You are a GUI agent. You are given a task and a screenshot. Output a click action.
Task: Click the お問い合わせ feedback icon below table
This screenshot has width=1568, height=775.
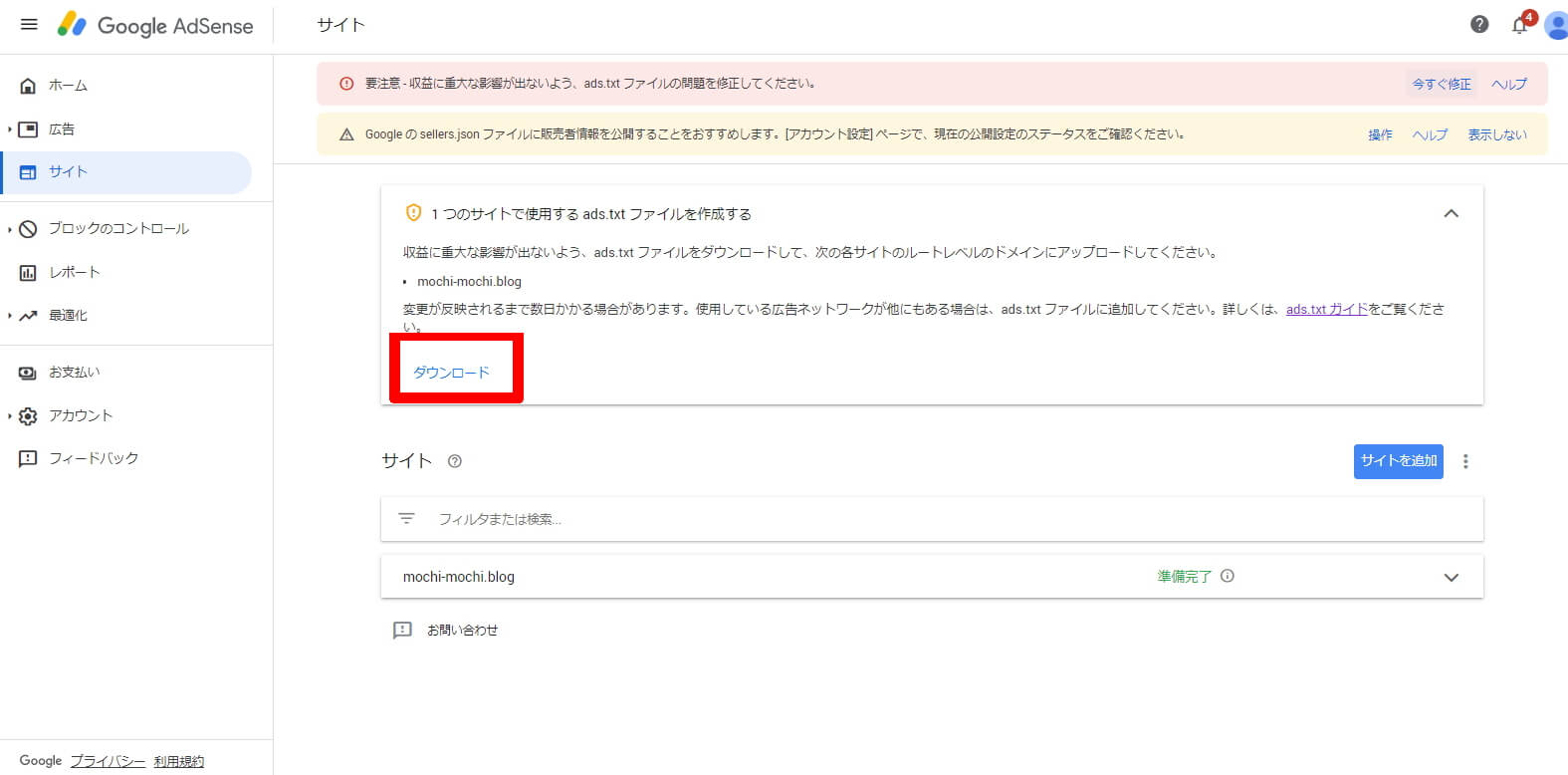[402, 631]
